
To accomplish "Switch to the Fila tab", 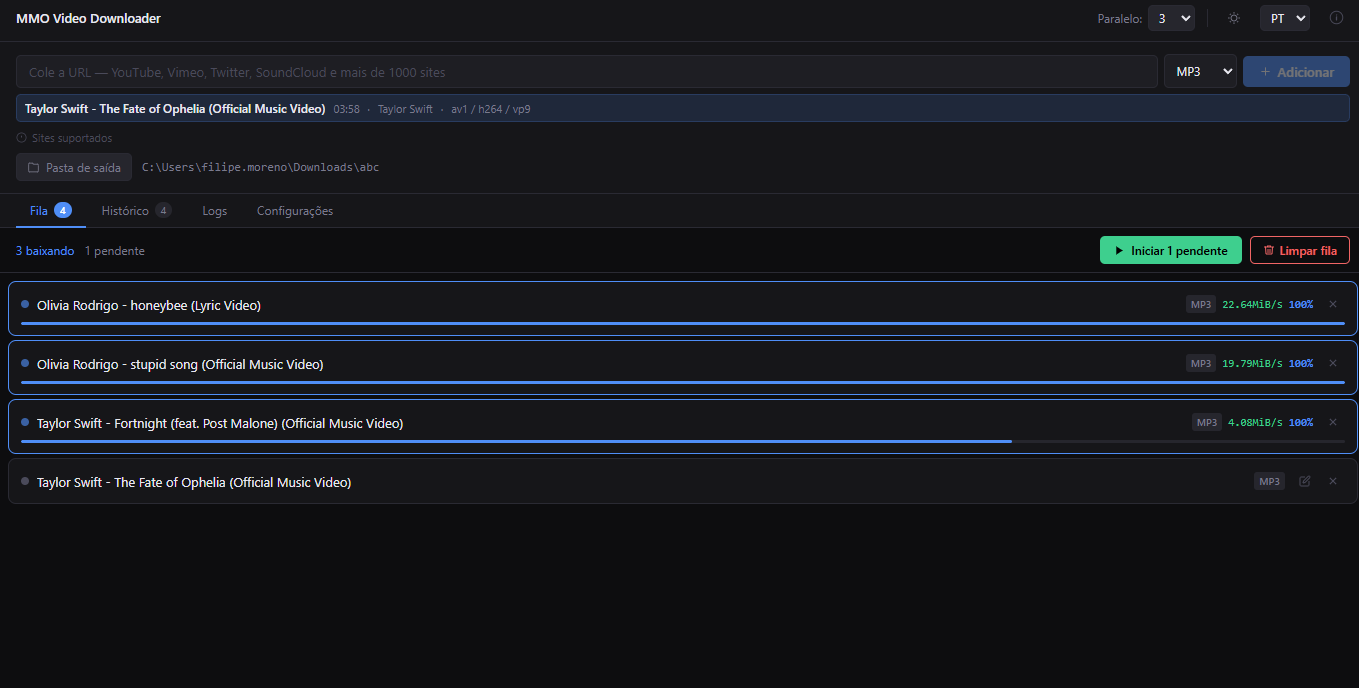I will tap(50, 211).
